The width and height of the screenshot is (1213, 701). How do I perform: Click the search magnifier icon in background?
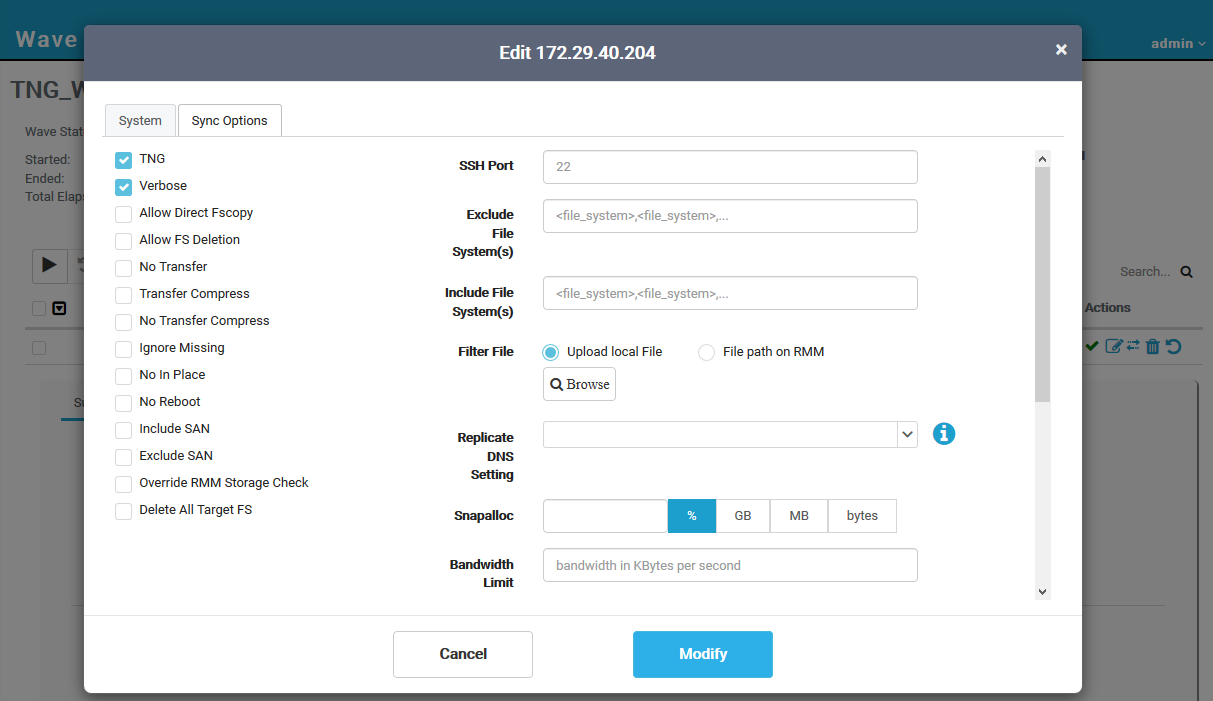1186,271
